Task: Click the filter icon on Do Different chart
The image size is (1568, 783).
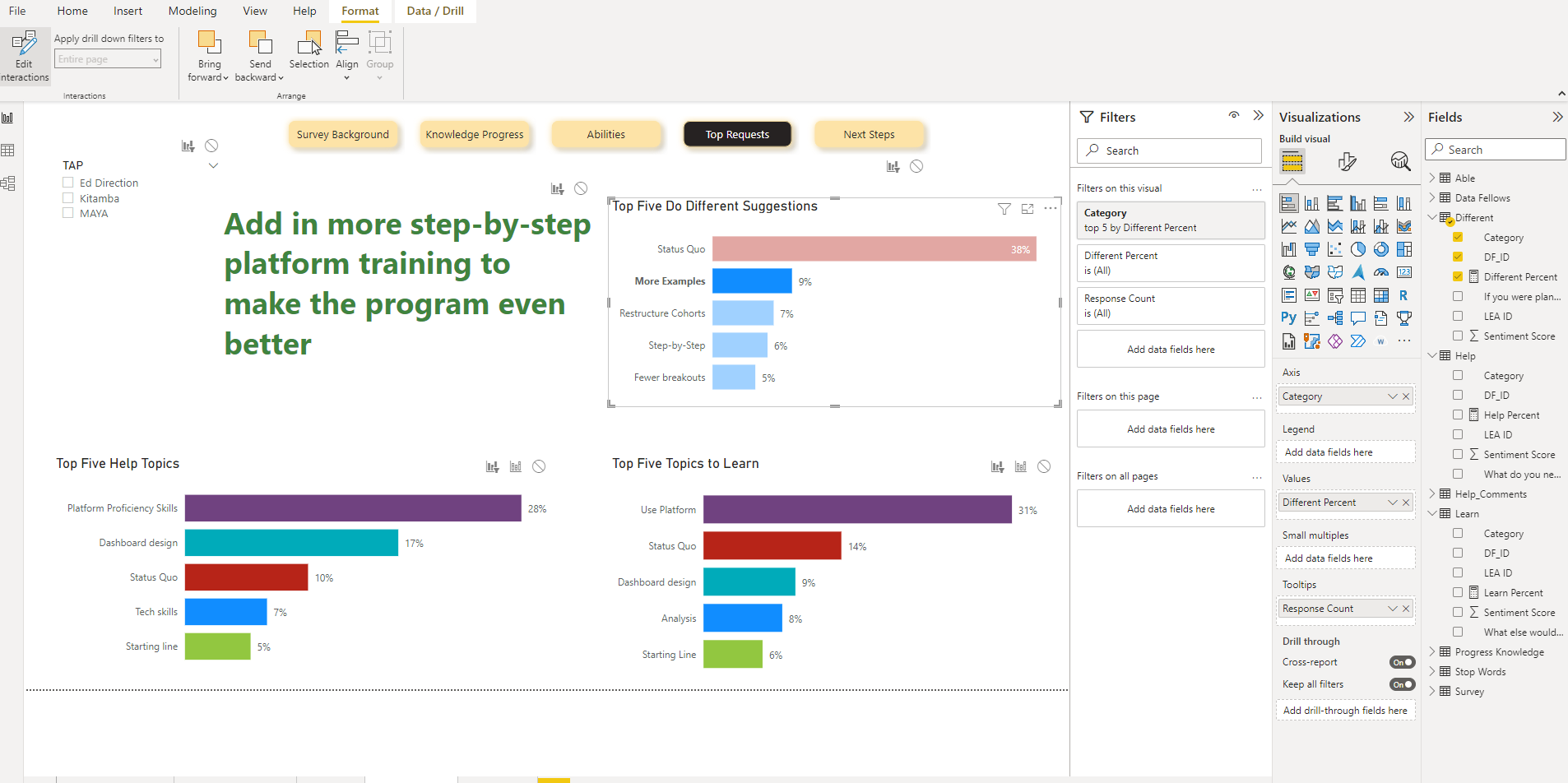Action: point(1004,209)
